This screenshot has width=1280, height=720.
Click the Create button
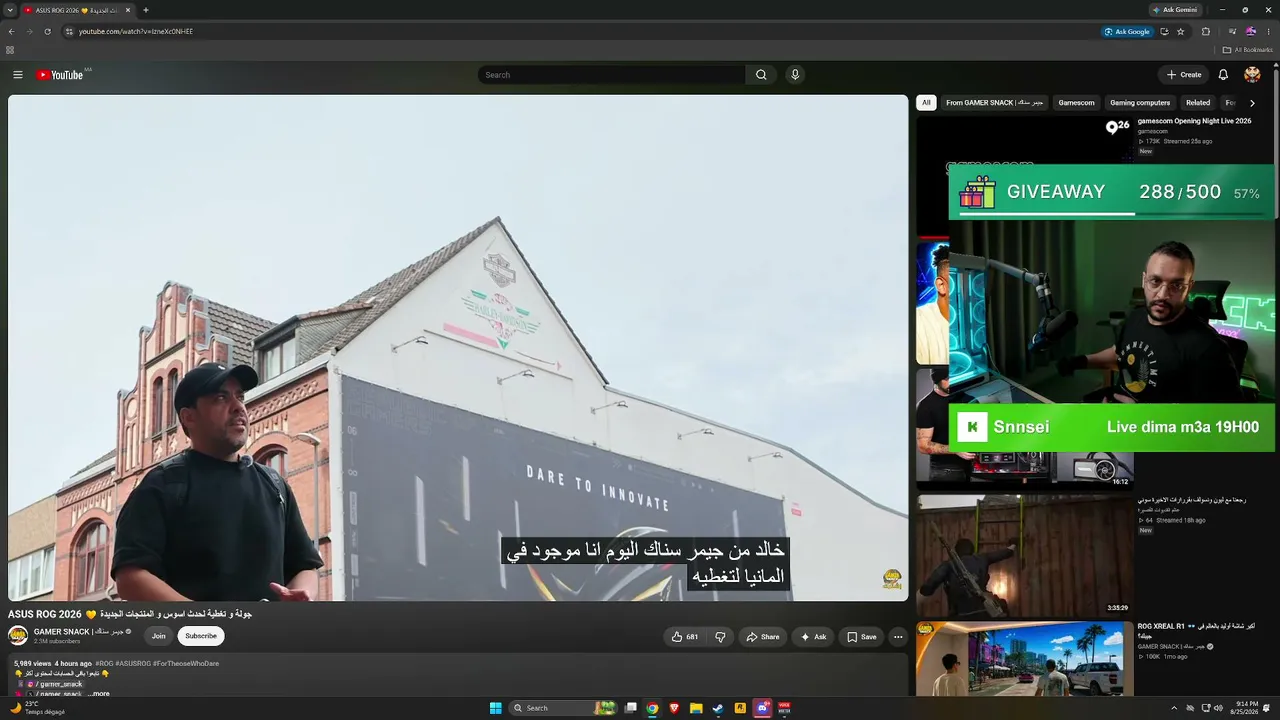1184,75
